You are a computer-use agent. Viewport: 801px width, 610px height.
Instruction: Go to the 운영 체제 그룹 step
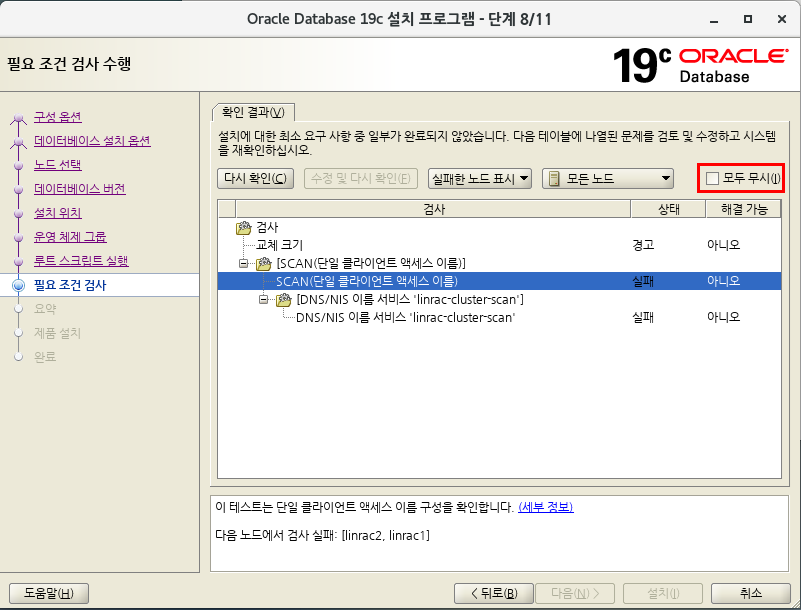click(70, 237)
